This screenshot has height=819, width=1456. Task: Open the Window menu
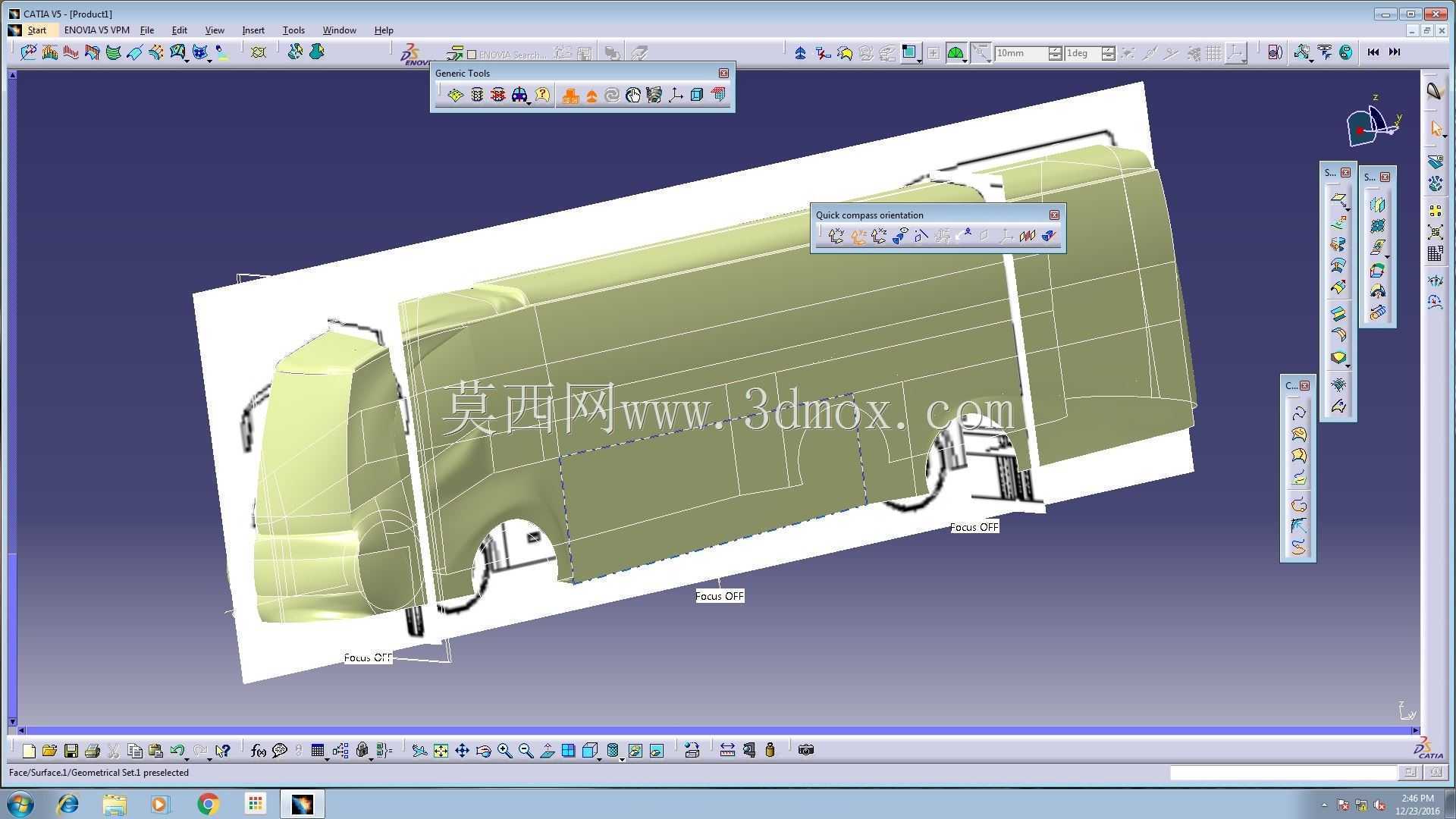click(339, 30)
